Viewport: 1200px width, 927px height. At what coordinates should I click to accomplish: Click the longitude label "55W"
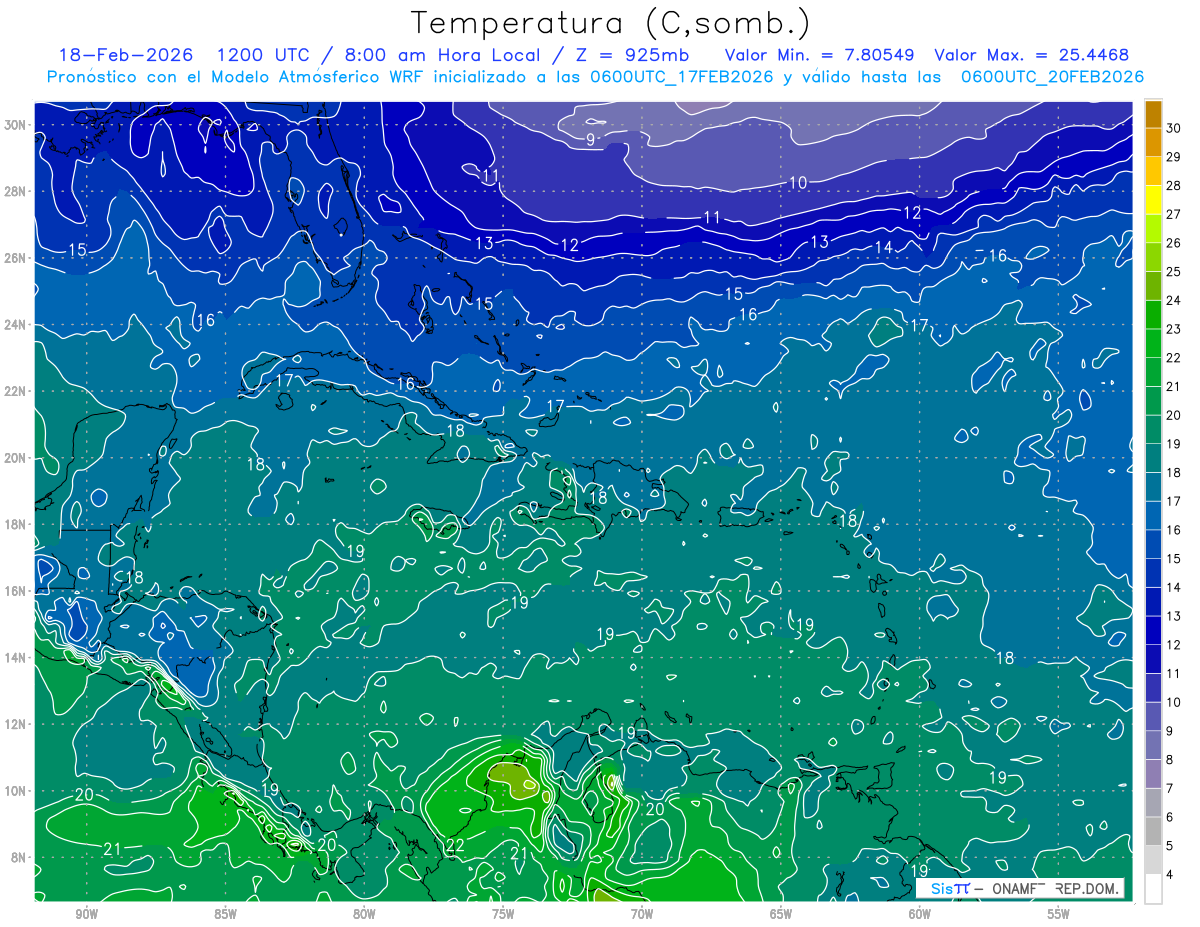point(1059,915)
